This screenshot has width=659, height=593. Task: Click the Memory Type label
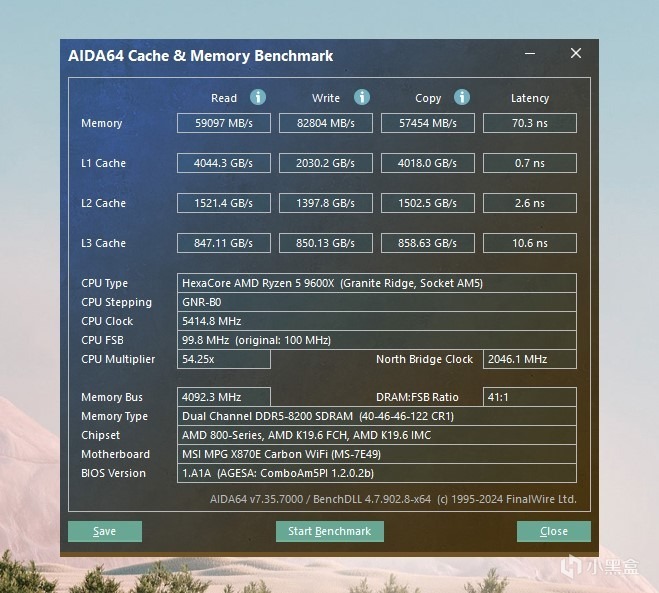114,416
